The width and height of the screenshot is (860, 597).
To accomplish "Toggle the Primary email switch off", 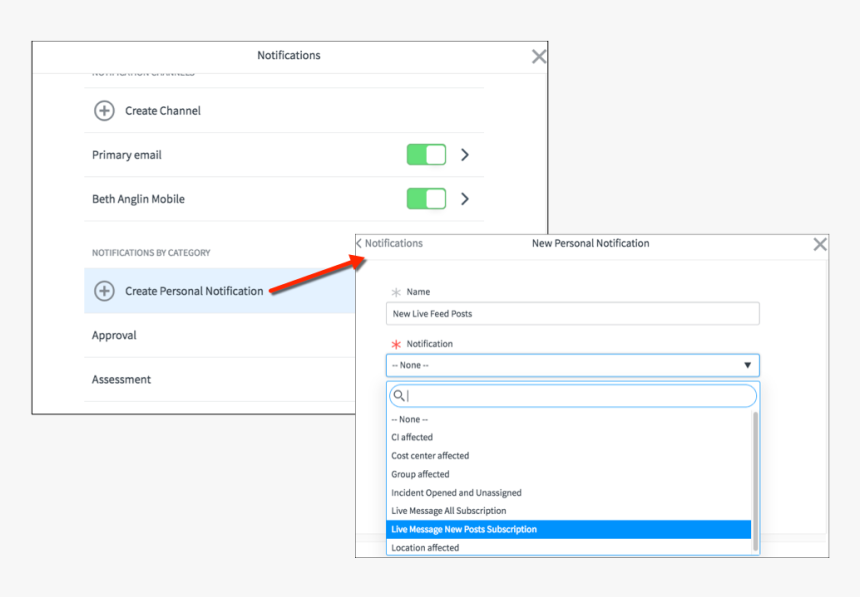I will (426, 155).
